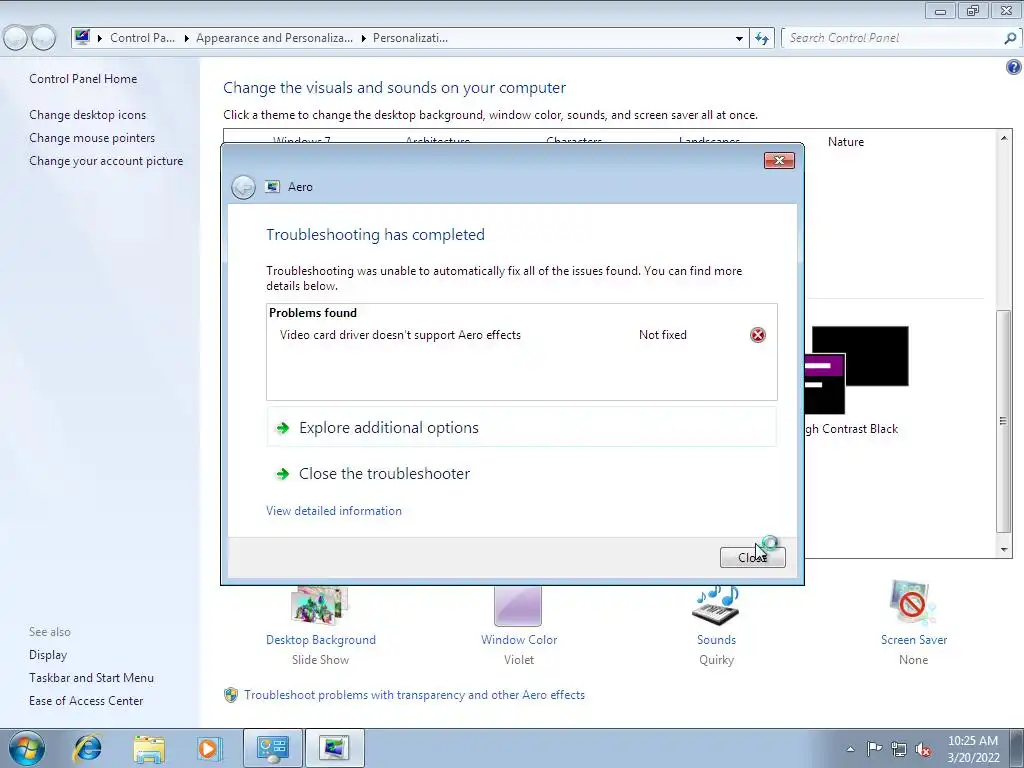Screen dimensions: 1024x768
Task: Close the Aero dialog with red X
Action: click(779, 161)
